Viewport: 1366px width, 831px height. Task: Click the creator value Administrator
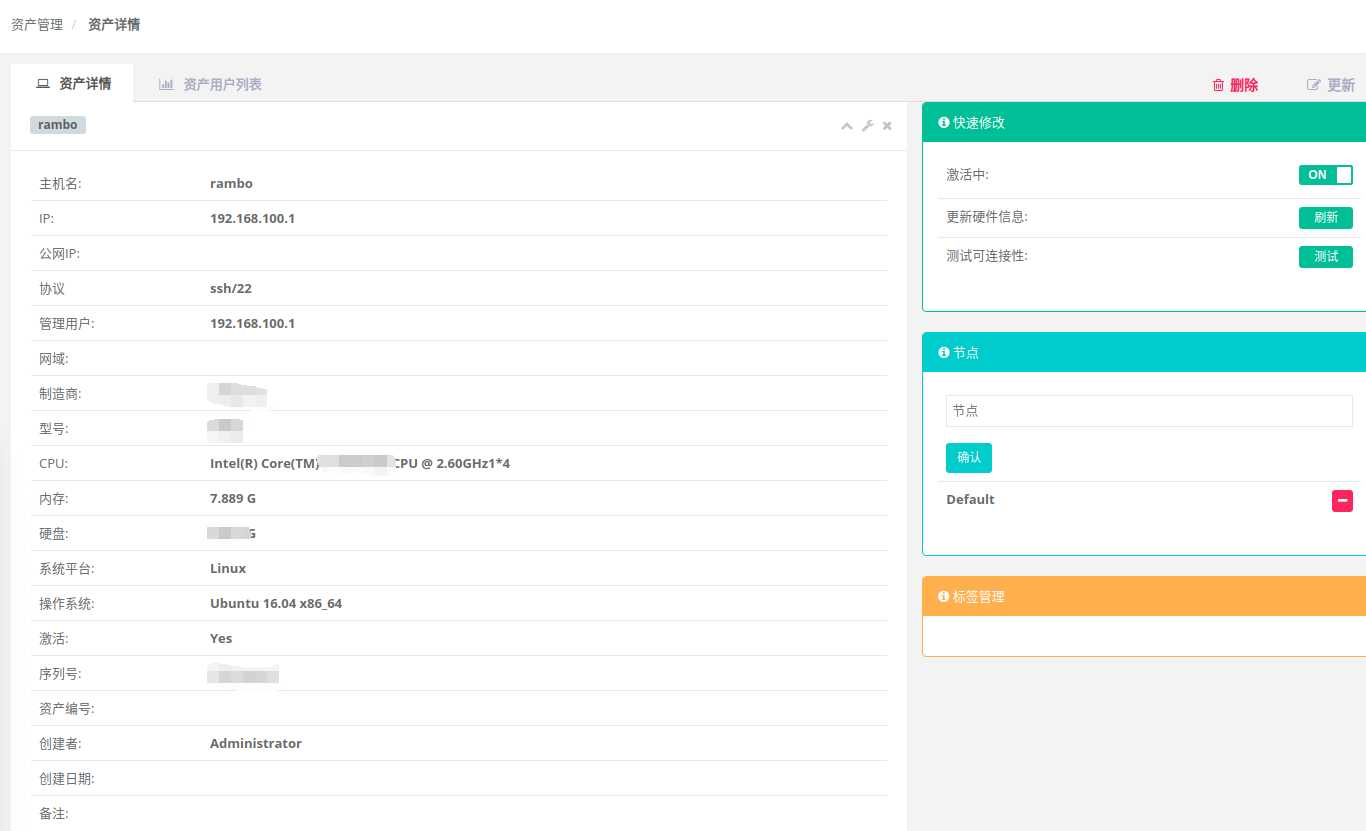[x=256, y=743]
